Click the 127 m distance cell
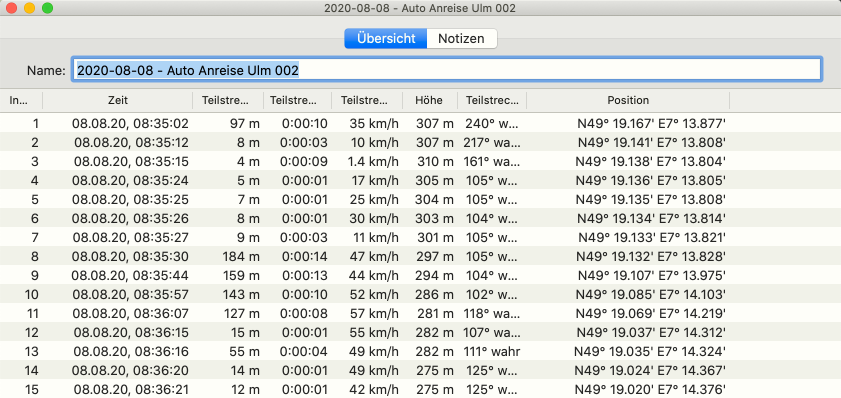 point(241,313)
